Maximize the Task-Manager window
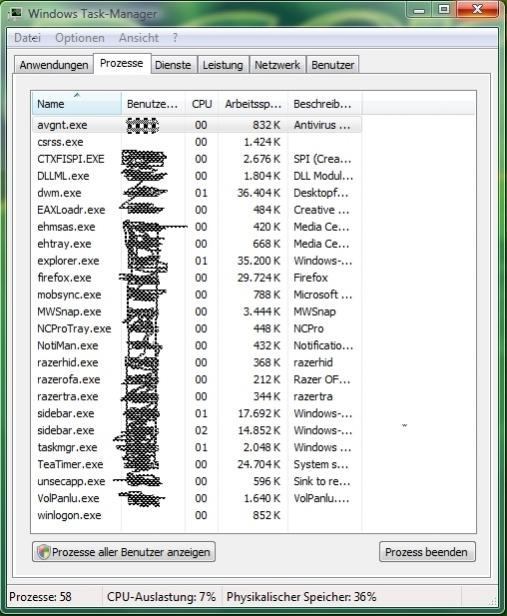The height and width of the screenshot is (616, 507). point(444,9)
